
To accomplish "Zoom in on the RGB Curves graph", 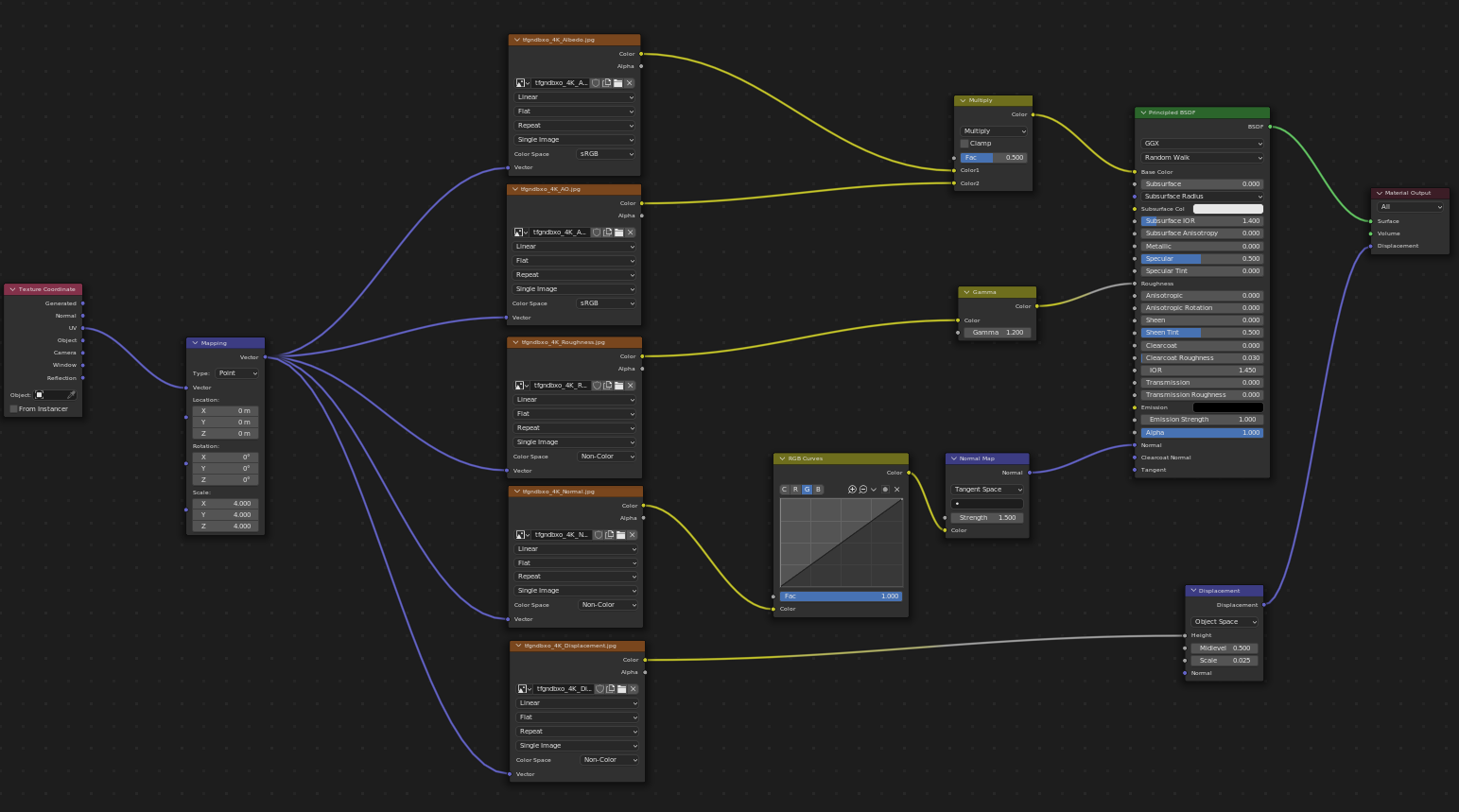I will tap(852, 490).
